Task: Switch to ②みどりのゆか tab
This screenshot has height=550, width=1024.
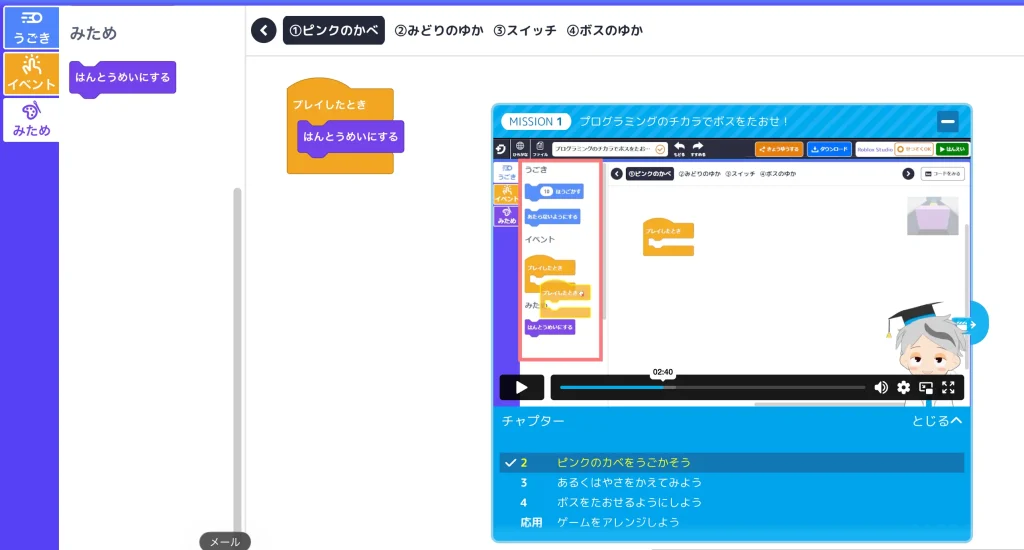Action: [439, 30]
